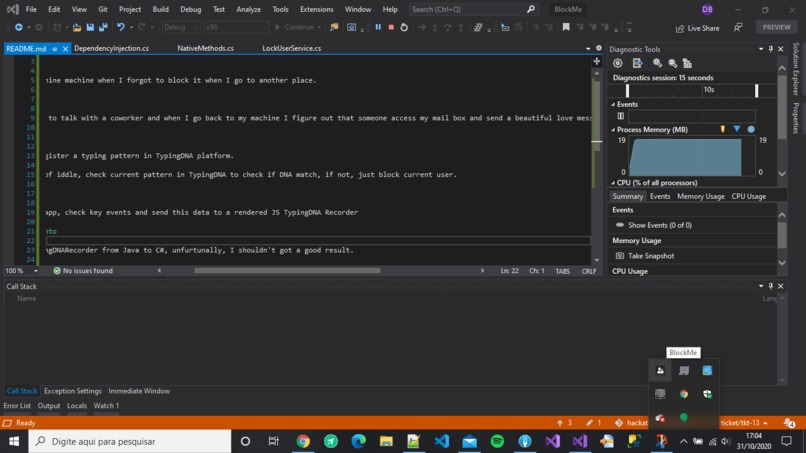
Task: Open the Diagnostic Tools window options dropdown
Action: pyautogui.click(x=761, y=49)
